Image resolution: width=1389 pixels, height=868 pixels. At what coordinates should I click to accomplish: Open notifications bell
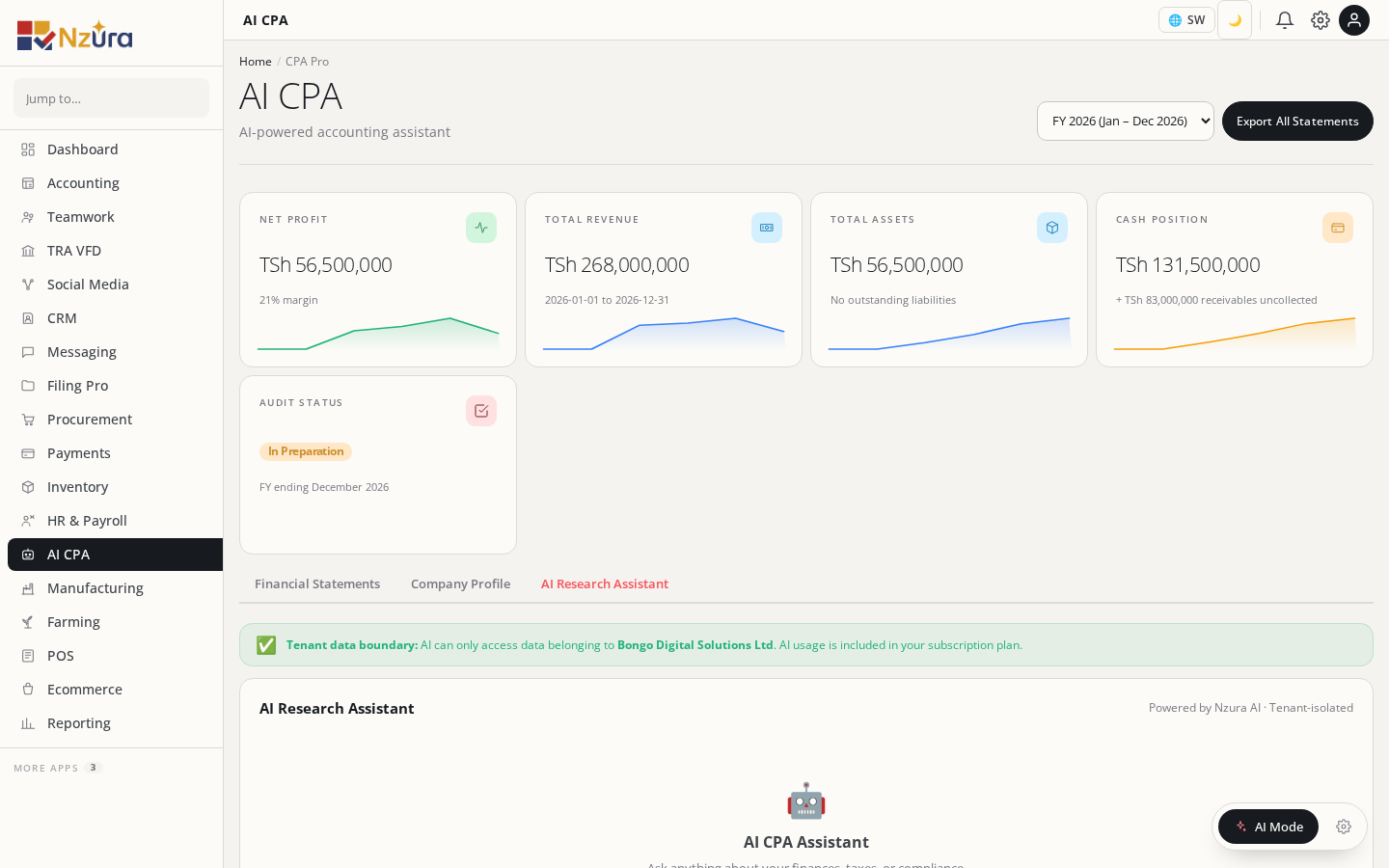pos(1285,20)
